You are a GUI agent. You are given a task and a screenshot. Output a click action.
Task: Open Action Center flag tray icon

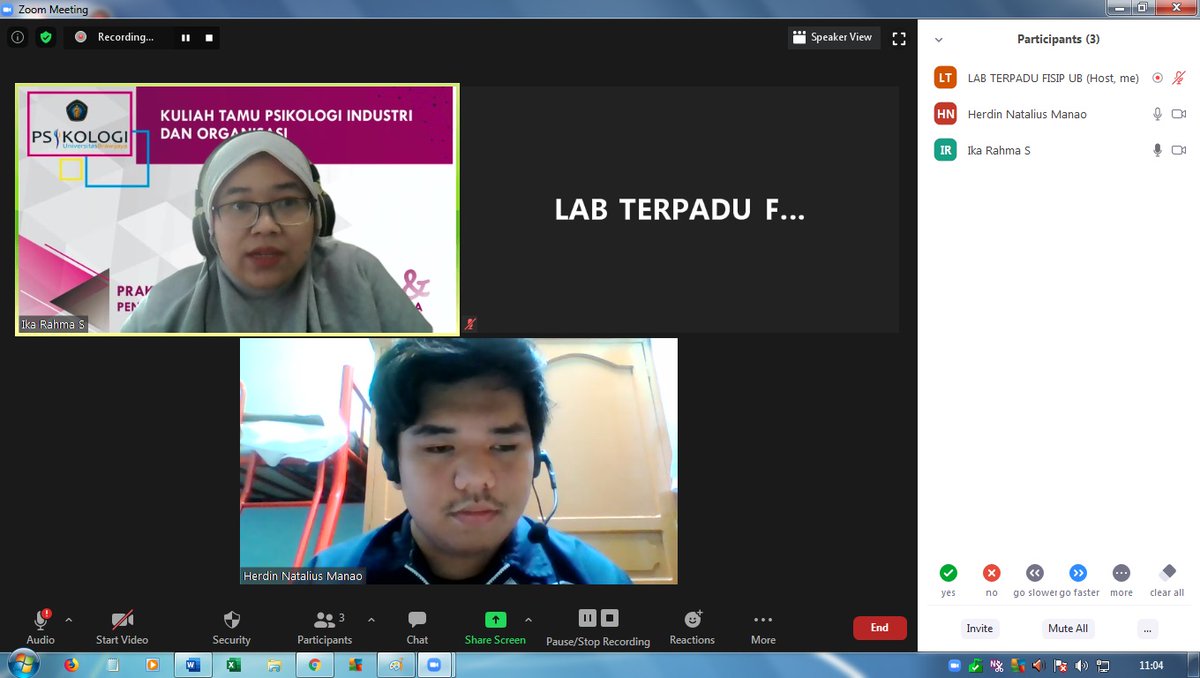[1060, 665]
